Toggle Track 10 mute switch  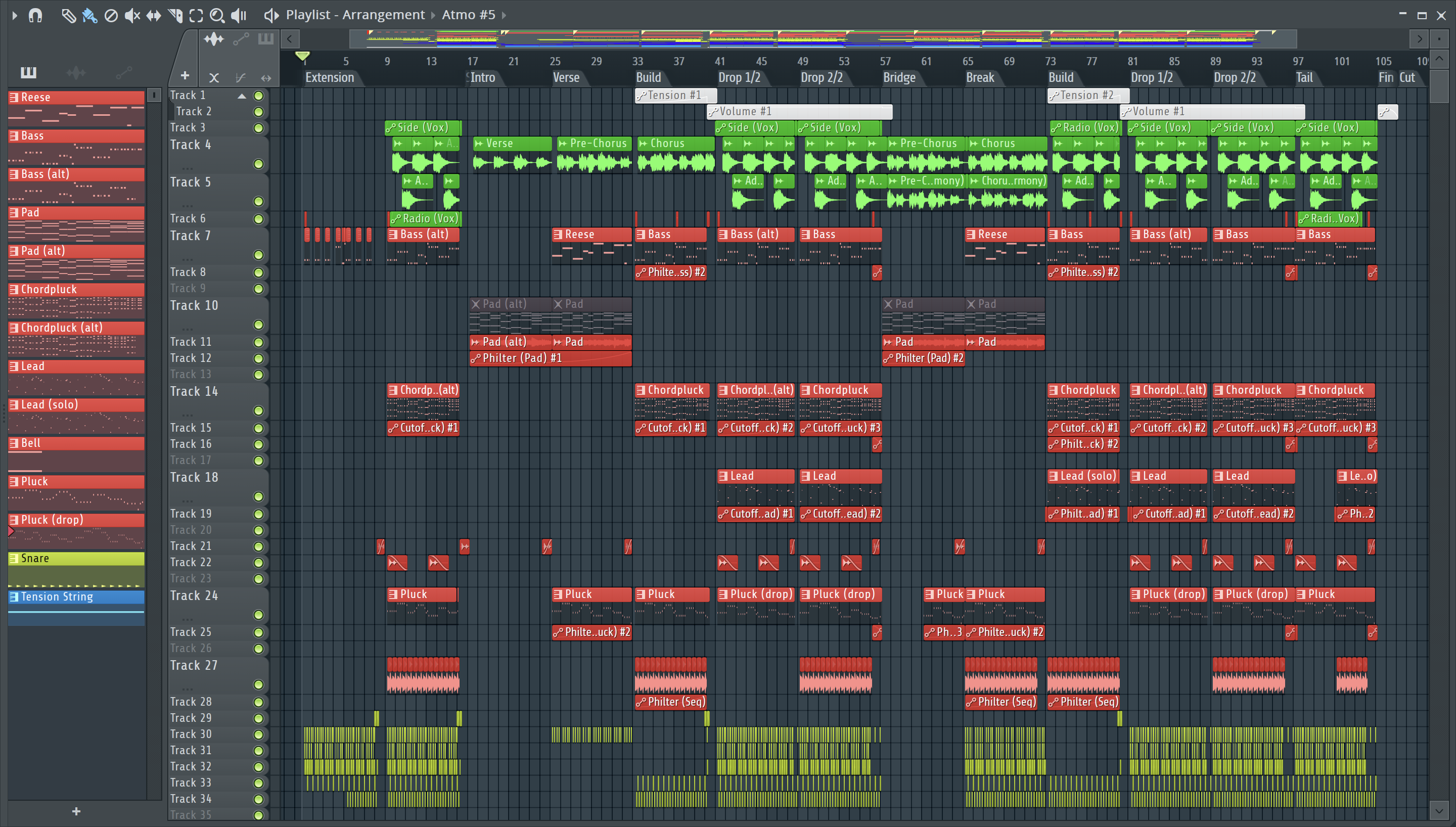click(x=258, y=325)
